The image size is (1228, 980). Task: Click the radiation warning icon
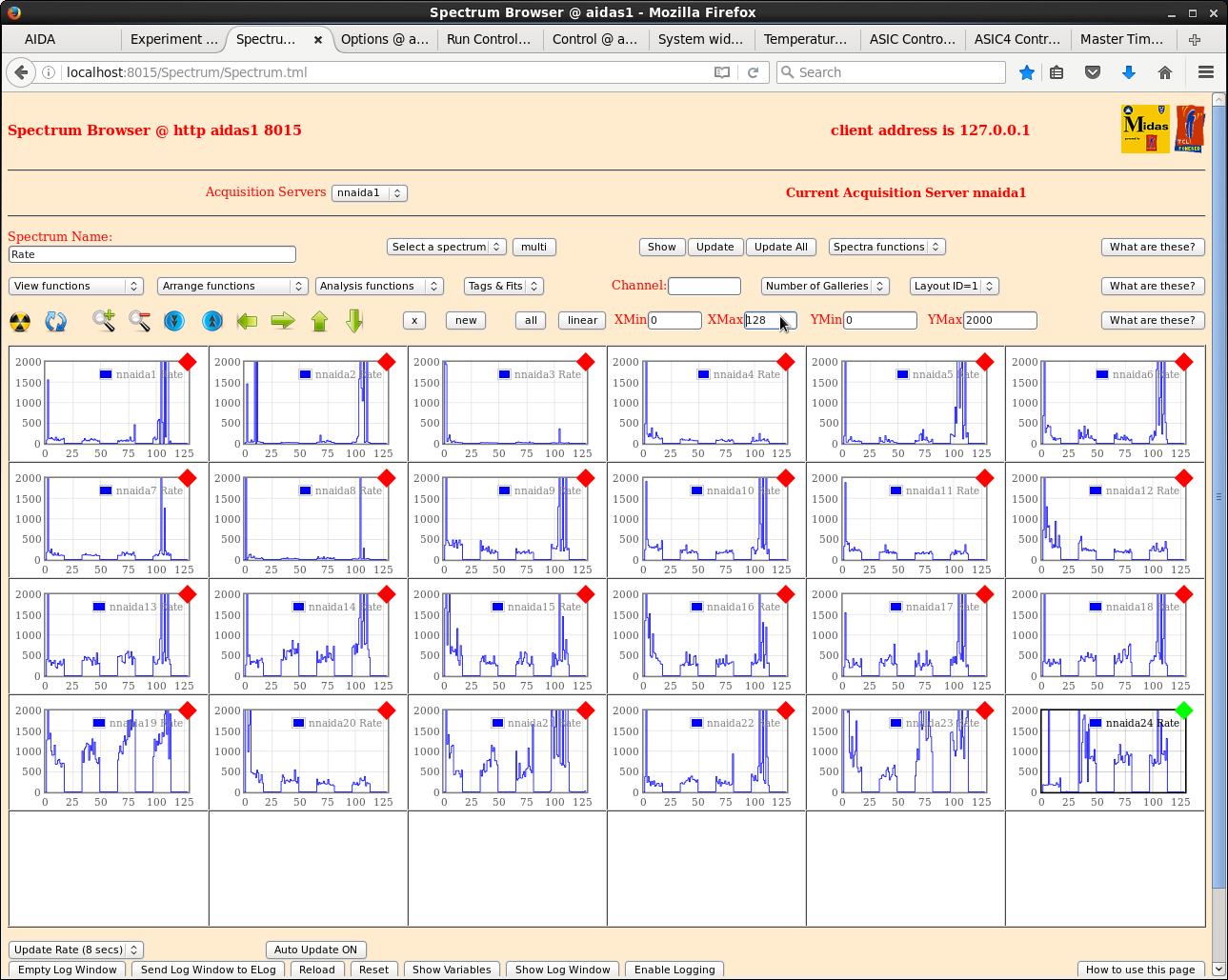pos(20,321)
